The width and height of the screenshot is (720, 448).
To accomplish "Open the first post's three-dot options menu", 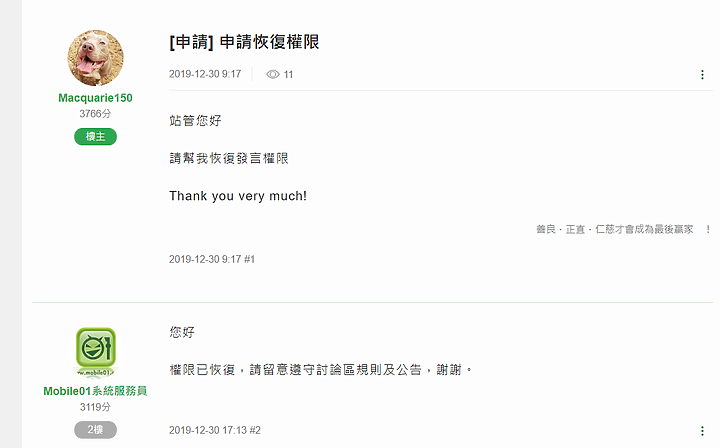I will coord(702,75).
